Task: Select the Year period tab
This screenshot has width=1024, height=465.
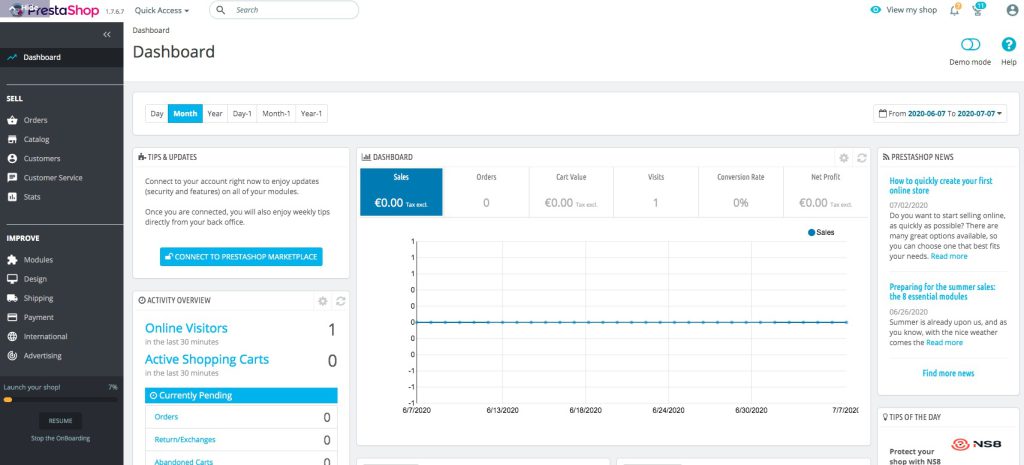Action: (x=215, y=114)
